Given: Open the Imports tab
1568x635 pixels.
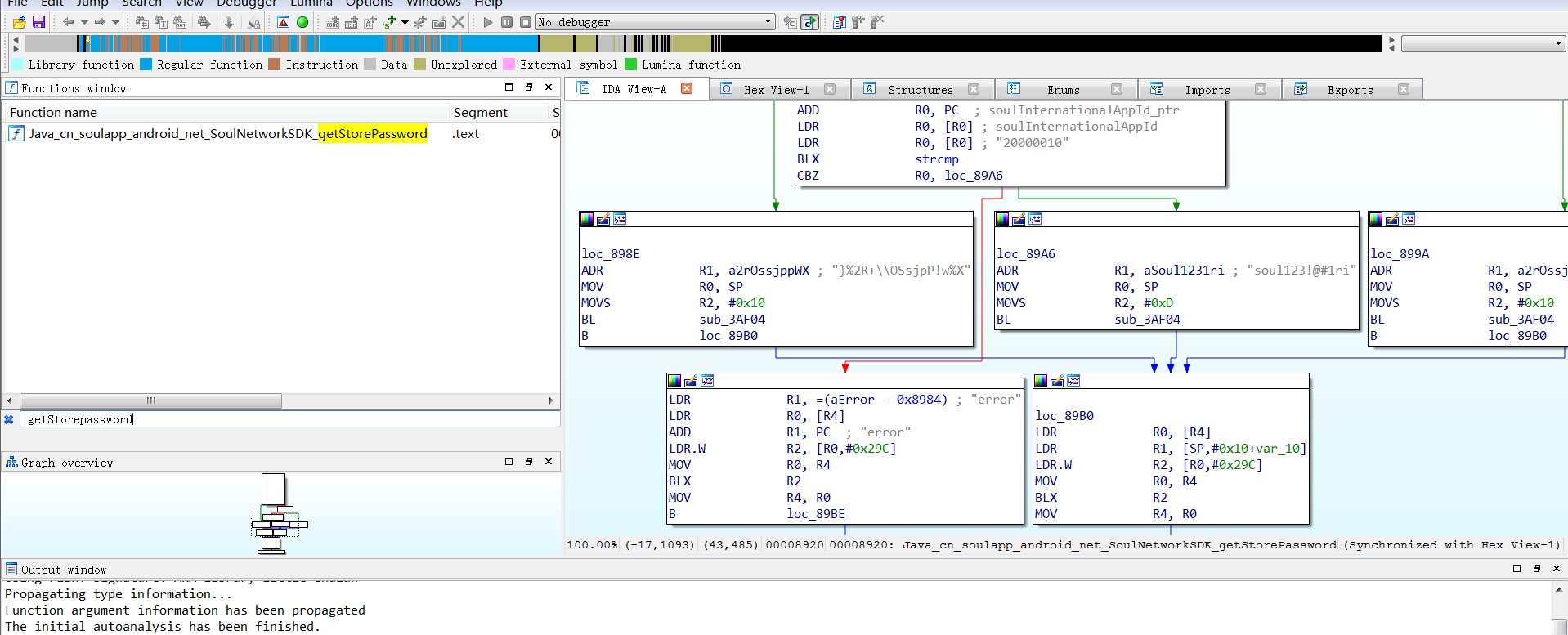Looking at the screenshot, I should [1207, 90].
